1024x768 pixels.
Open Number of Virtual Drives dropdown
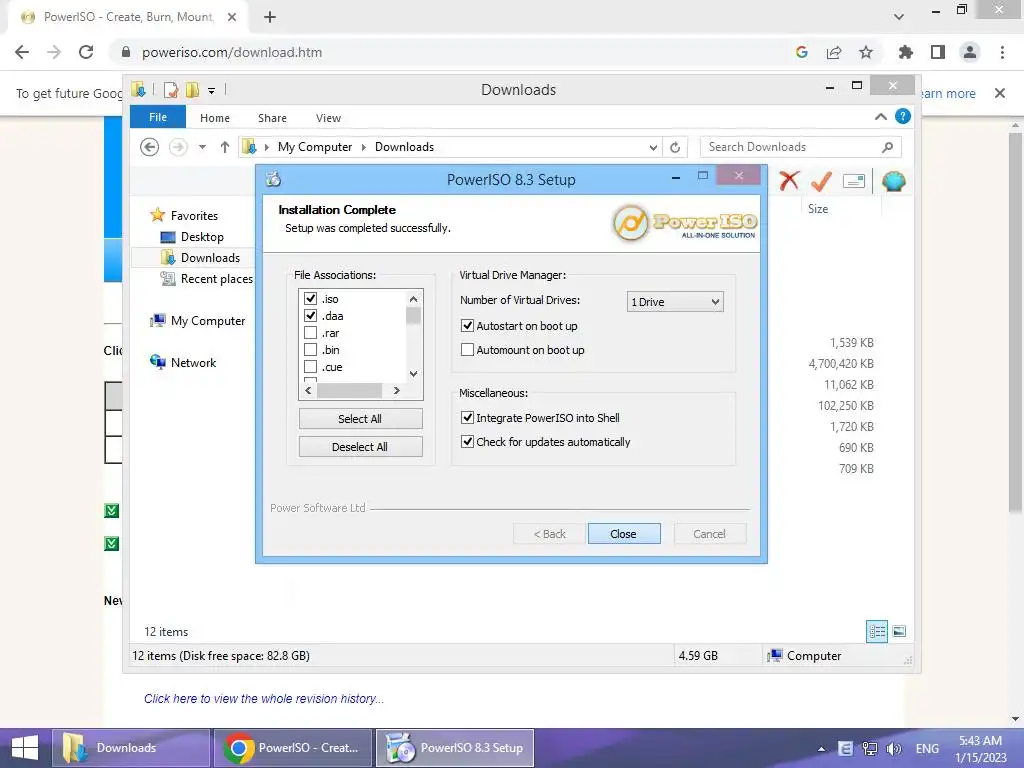click(675, 302)
